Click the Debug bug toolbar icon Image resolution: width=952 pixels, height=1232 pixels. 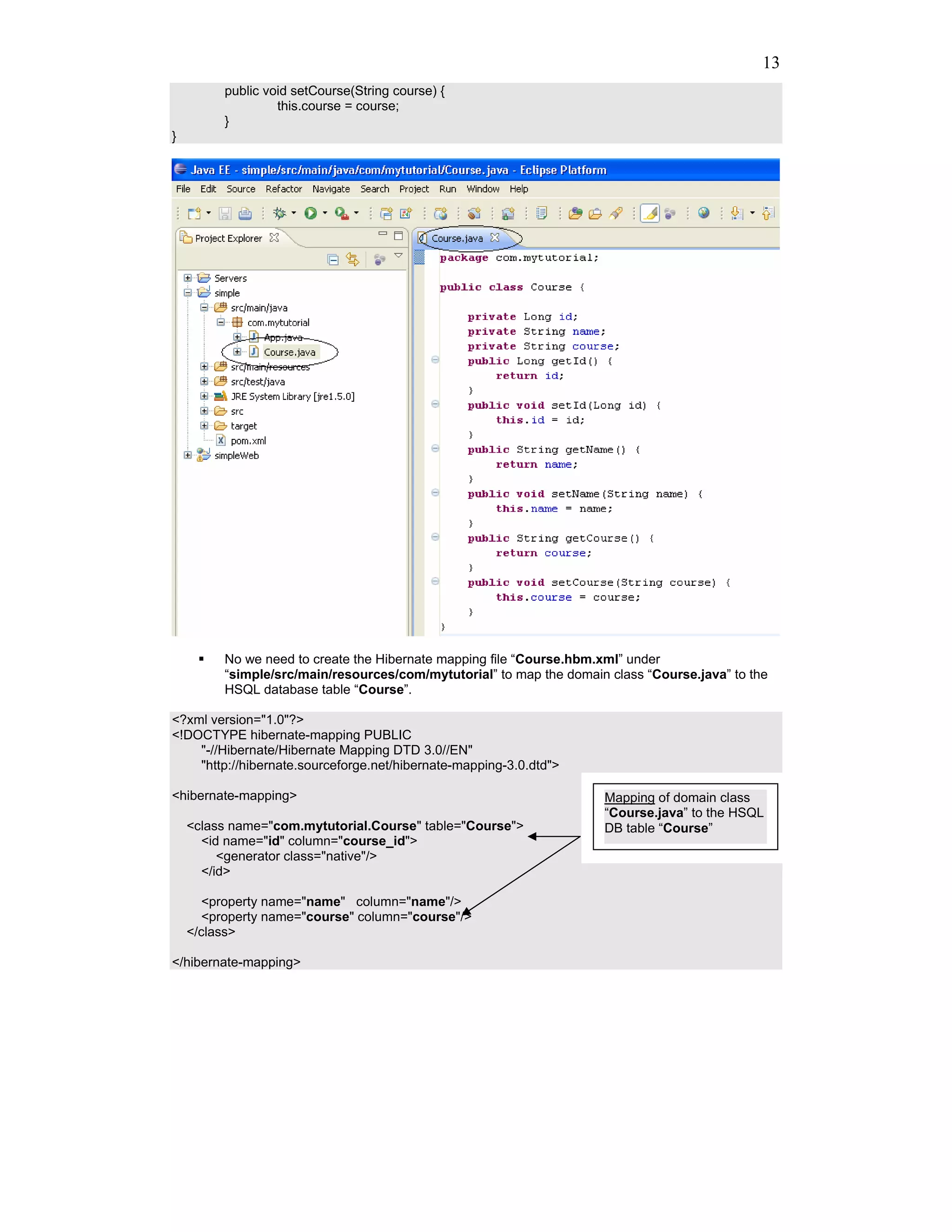[279, 213]
